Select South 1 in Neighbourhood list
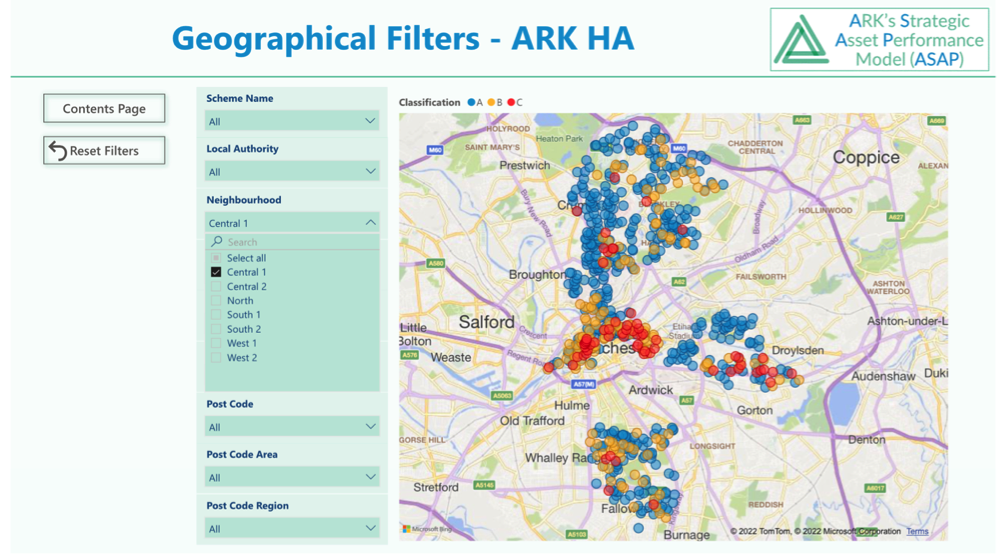The width and height of the screenshot is (1007, 554). pyautogui.click(x=244, y=315)
